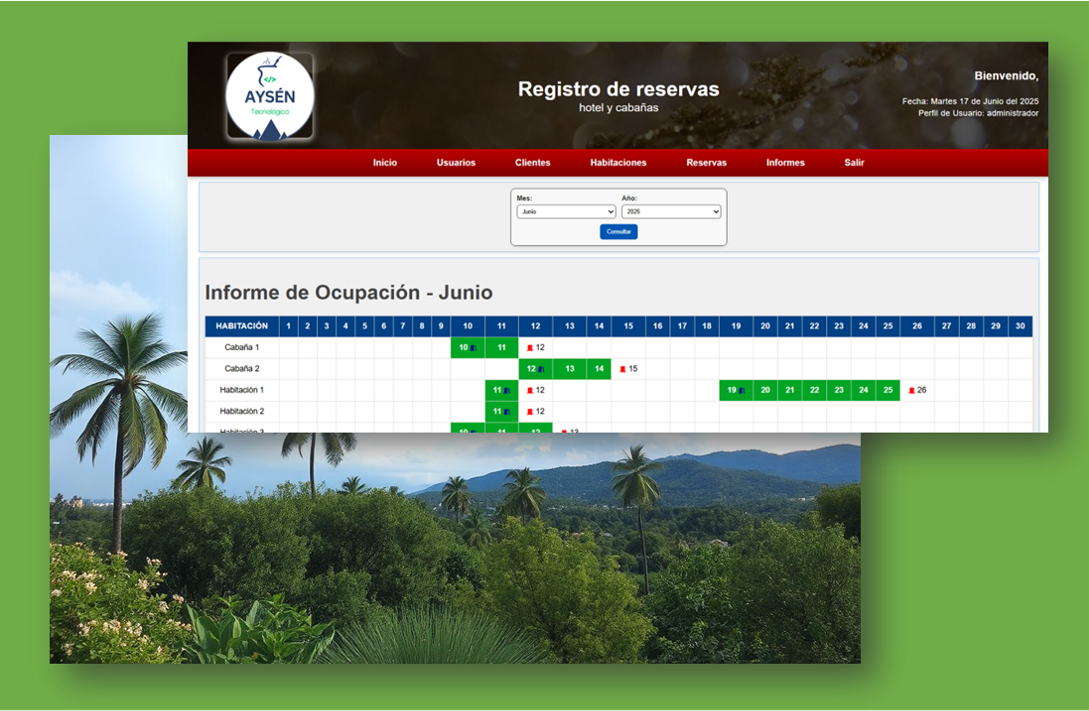Click the red checkout icon on Habitación 1 day 26
1089x711 pixels.
click(911, 390)
